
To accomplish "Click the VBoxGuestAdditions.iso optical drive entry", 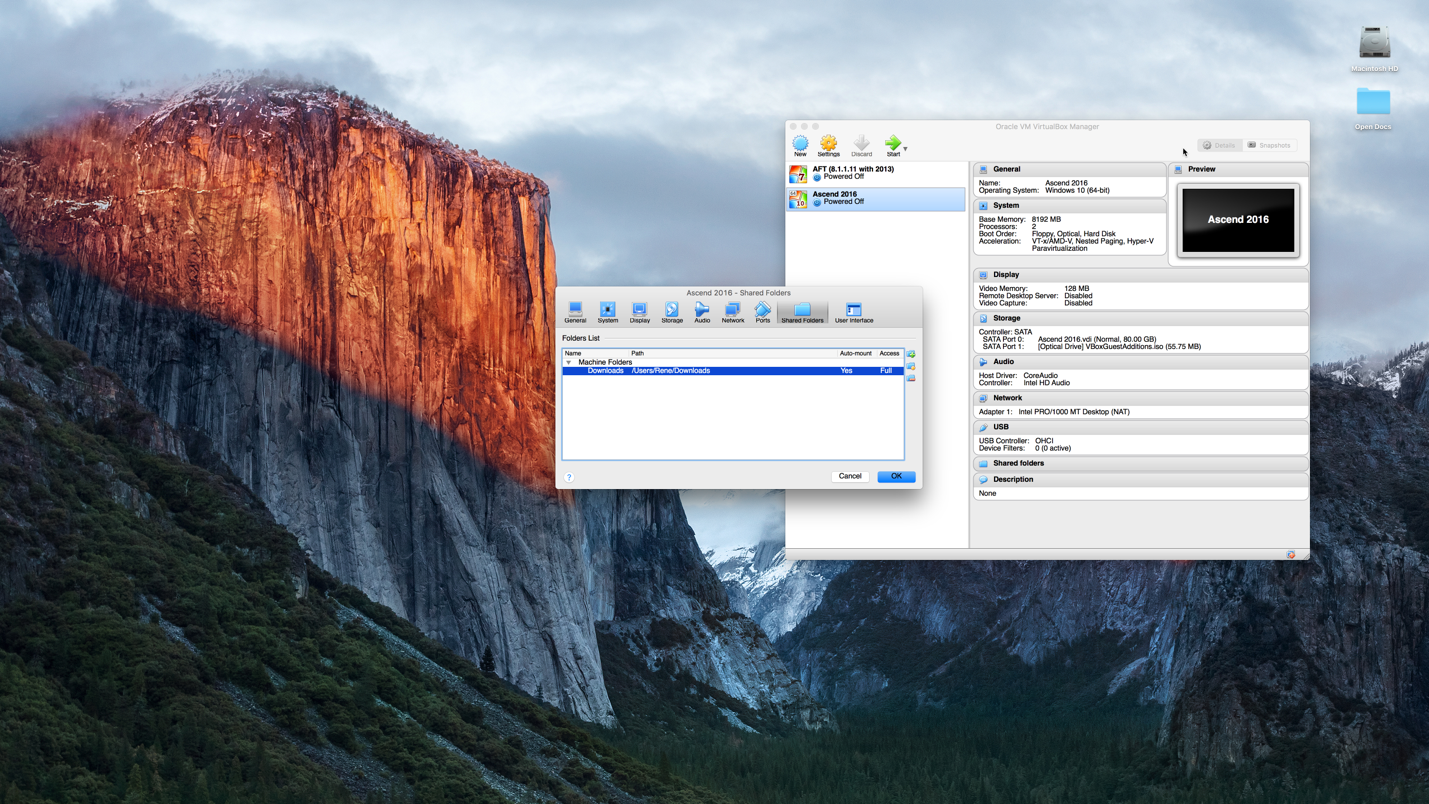I will point(1119,347).
